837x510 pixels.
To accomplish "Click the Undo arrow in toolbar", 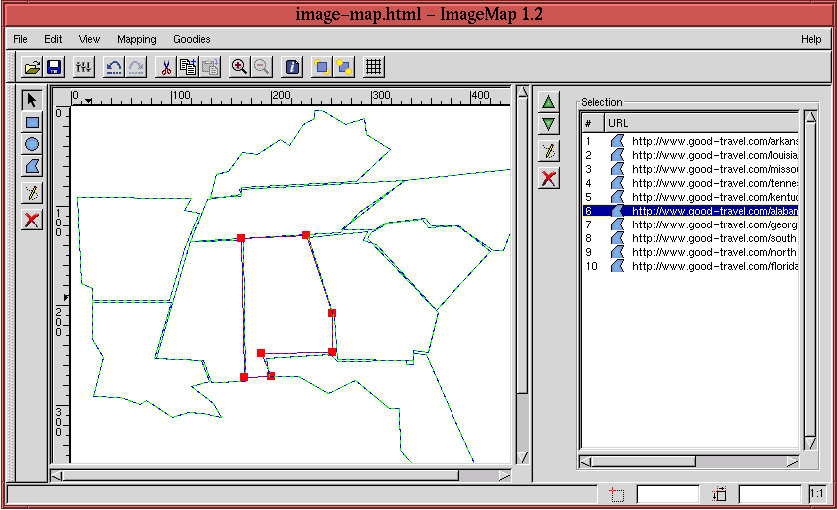I will (113, 67).
